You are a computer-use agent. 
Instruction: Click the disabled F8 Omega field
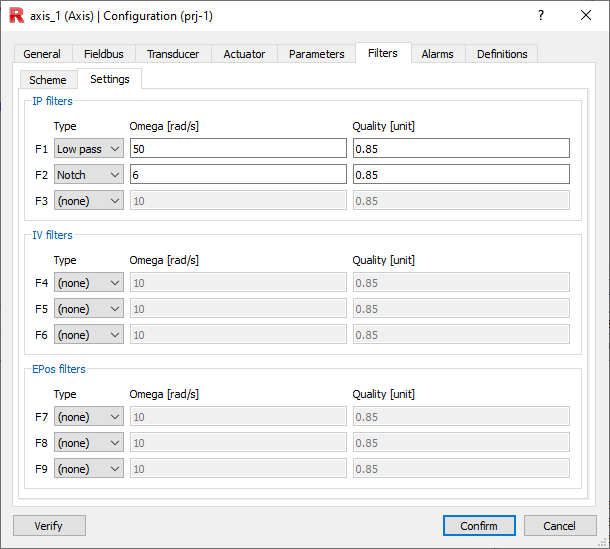click(238, 443)
